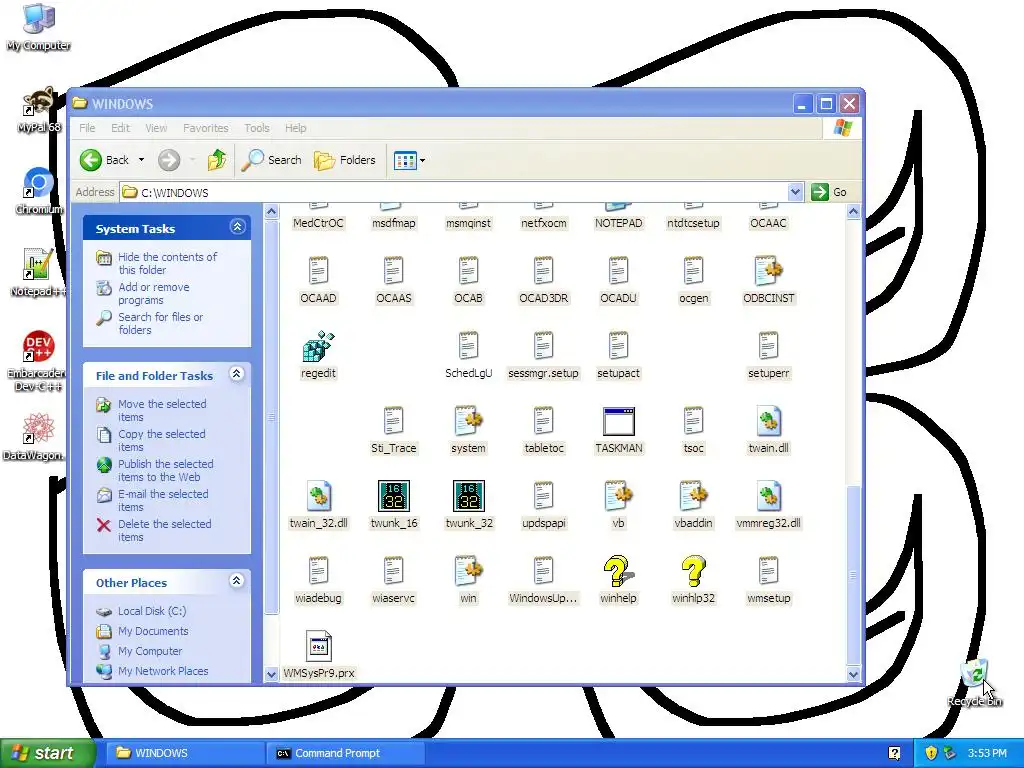This screenshot has height=768, width=1024.
Task: Go to My Documents
Action: click(x=153, y=631)
